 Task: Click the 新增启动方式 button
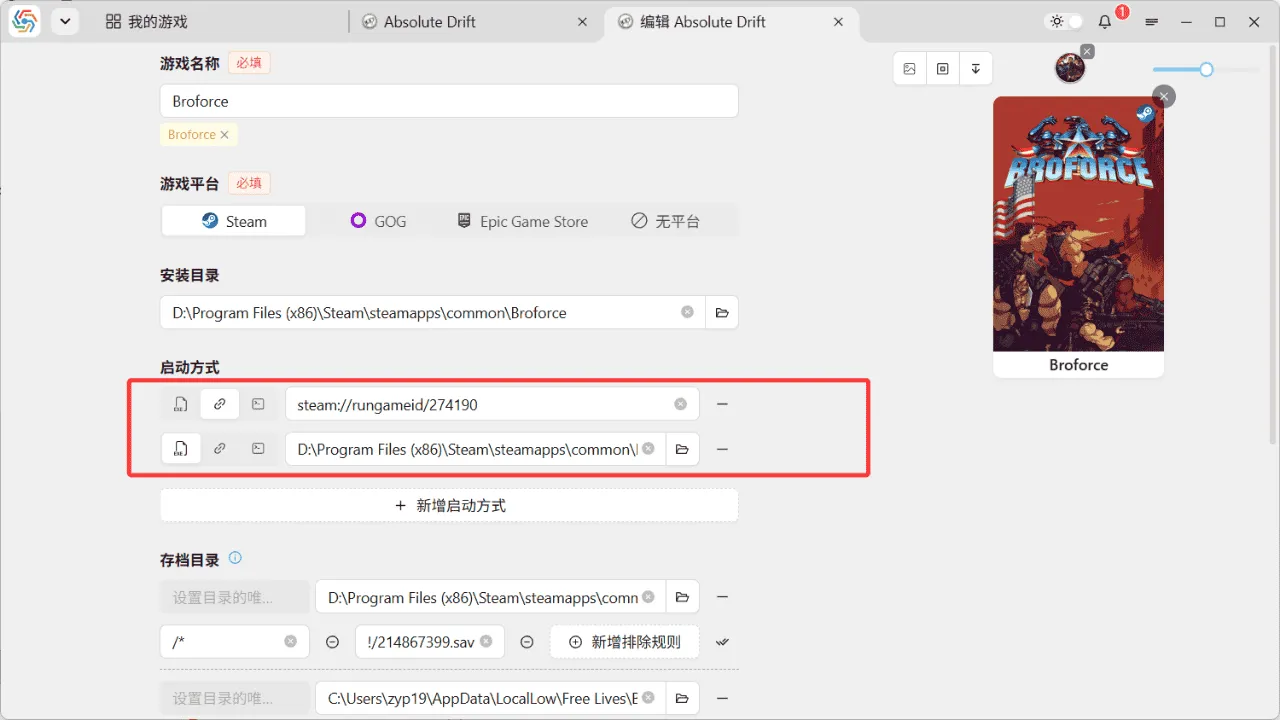click(448, 505)
